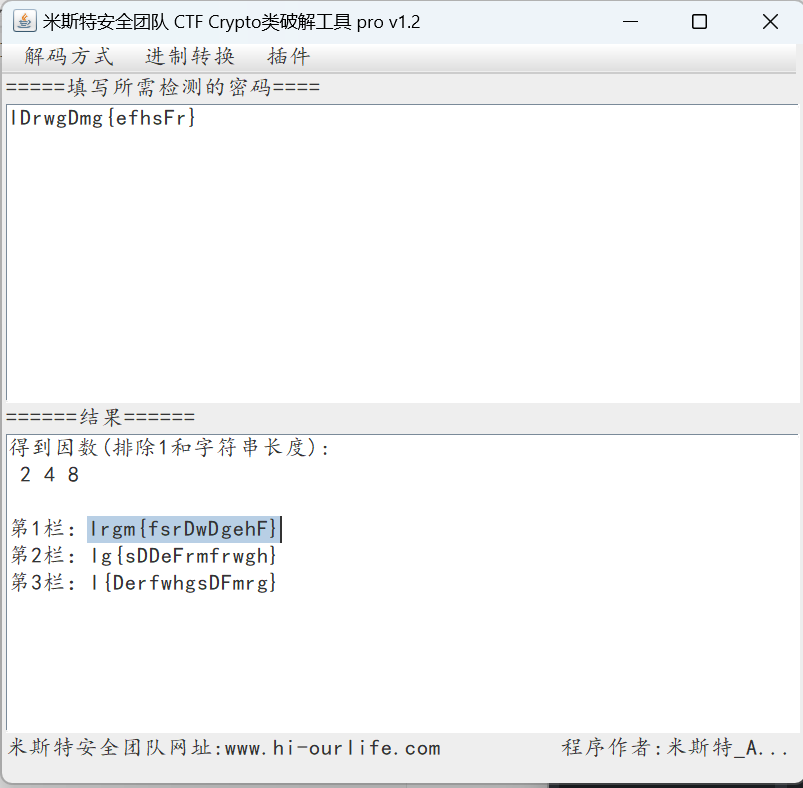Select the 第2栏 result Ig{sDDeFrmfrwgh}
803x788 pixels.
(184, 556)
